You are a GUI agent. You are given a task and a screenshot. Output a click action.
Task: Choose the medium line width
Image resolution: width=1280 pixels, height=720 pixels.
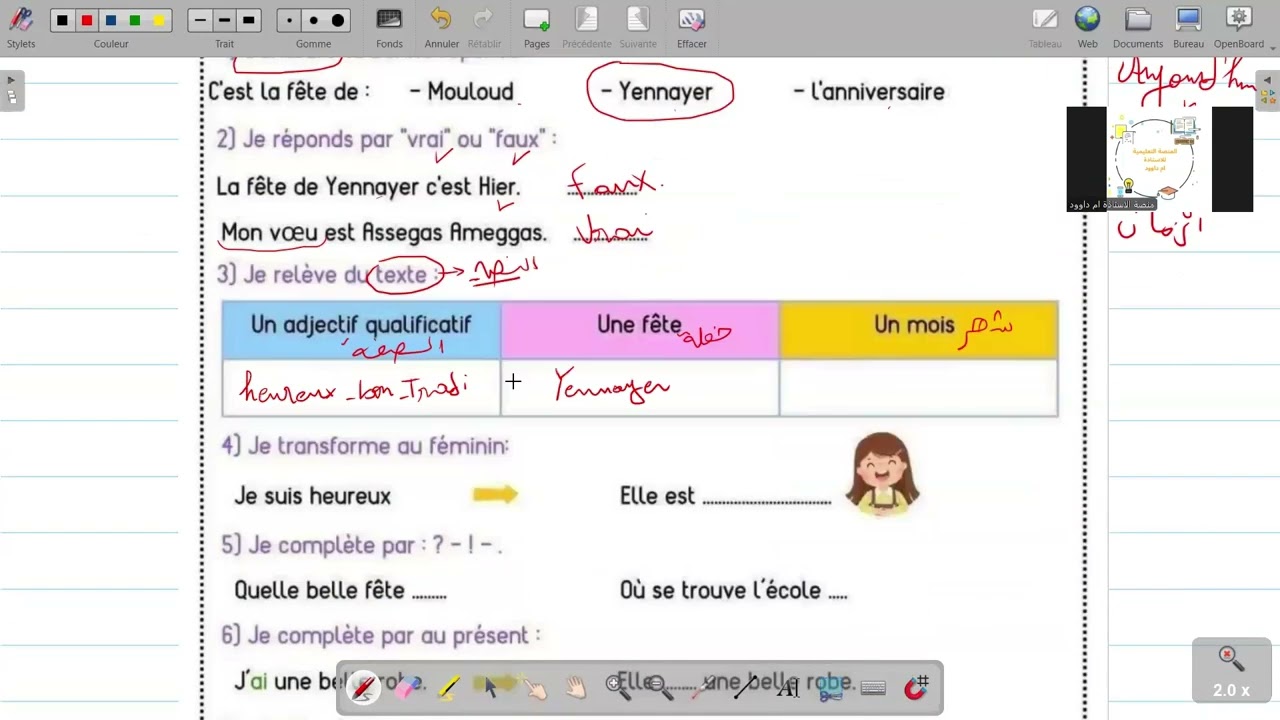coord(224,20)
